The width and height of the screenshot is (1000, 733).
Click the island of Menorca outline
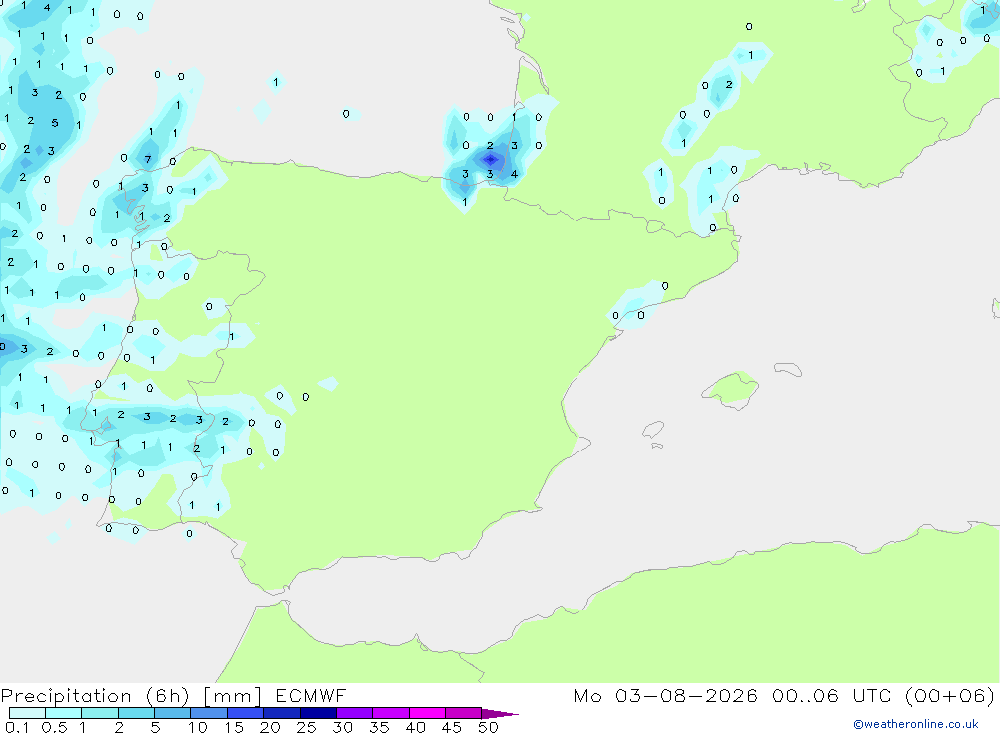(788, 369)
